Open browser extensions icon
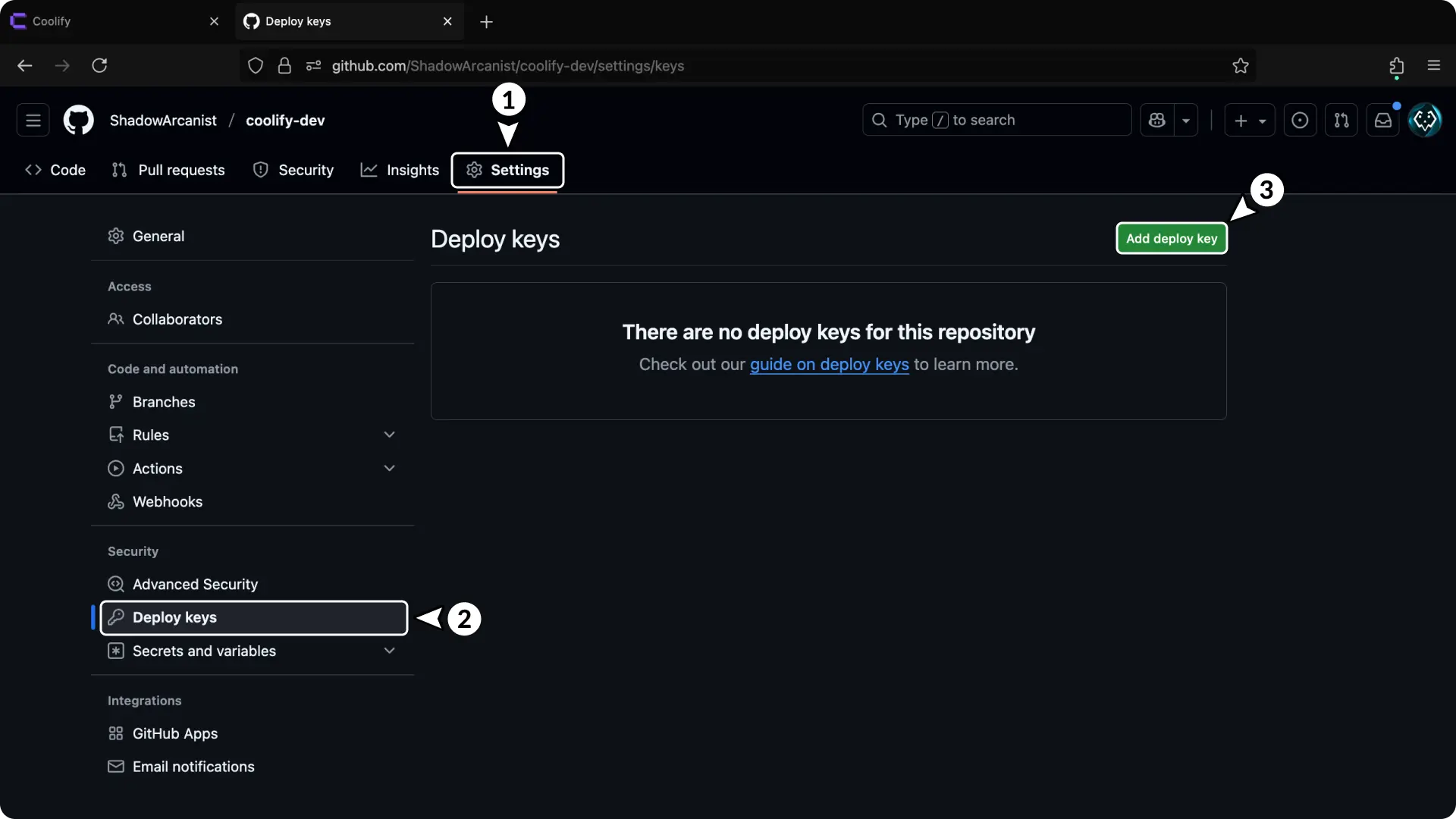Viewport: 1456px width, 819px height. click(x=1396, y=66)
